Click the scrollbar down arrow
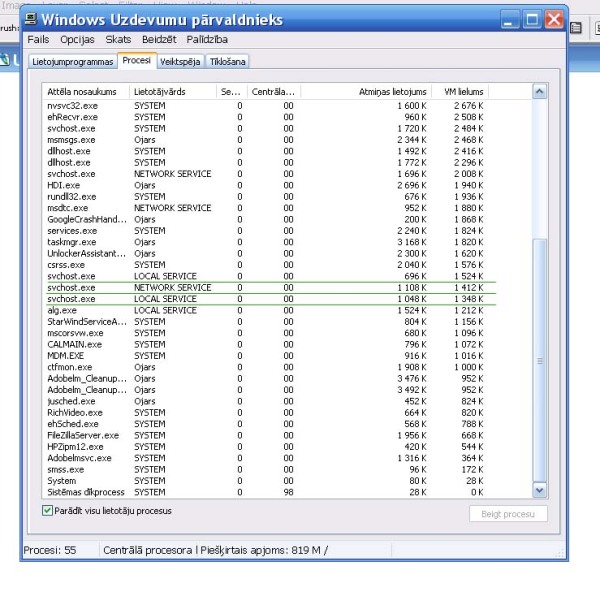The height and width of the screenshot is (596, 600). pos(540,490)
